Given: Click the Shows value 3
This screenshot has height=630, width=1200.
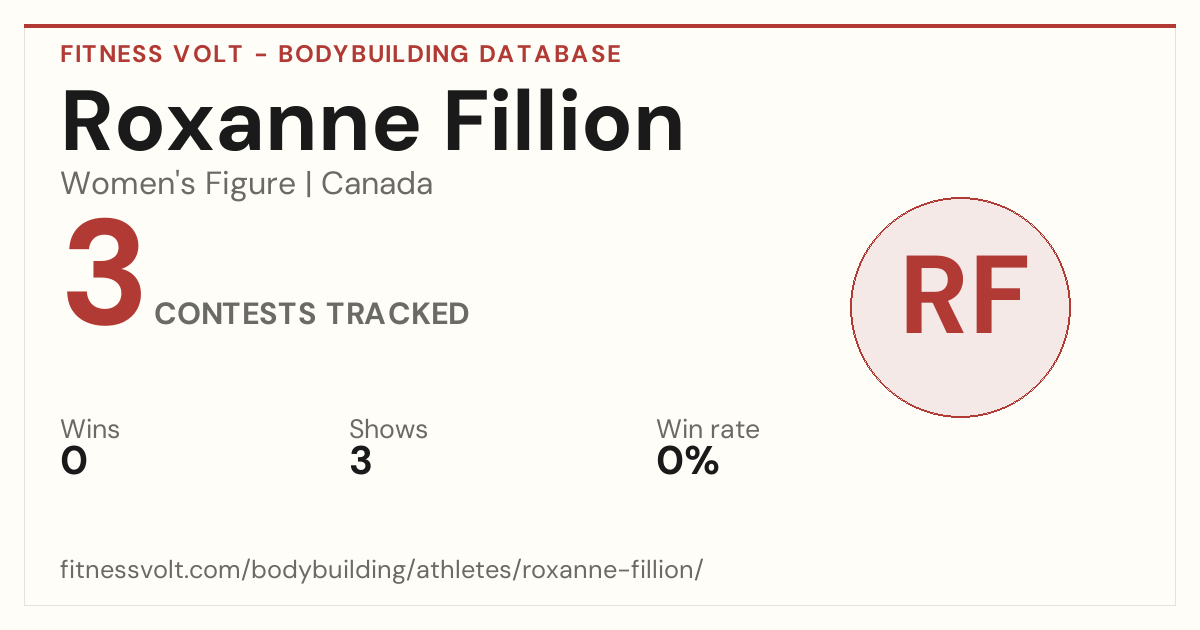Looking at the screenshot, I should (x=361, y=461).
